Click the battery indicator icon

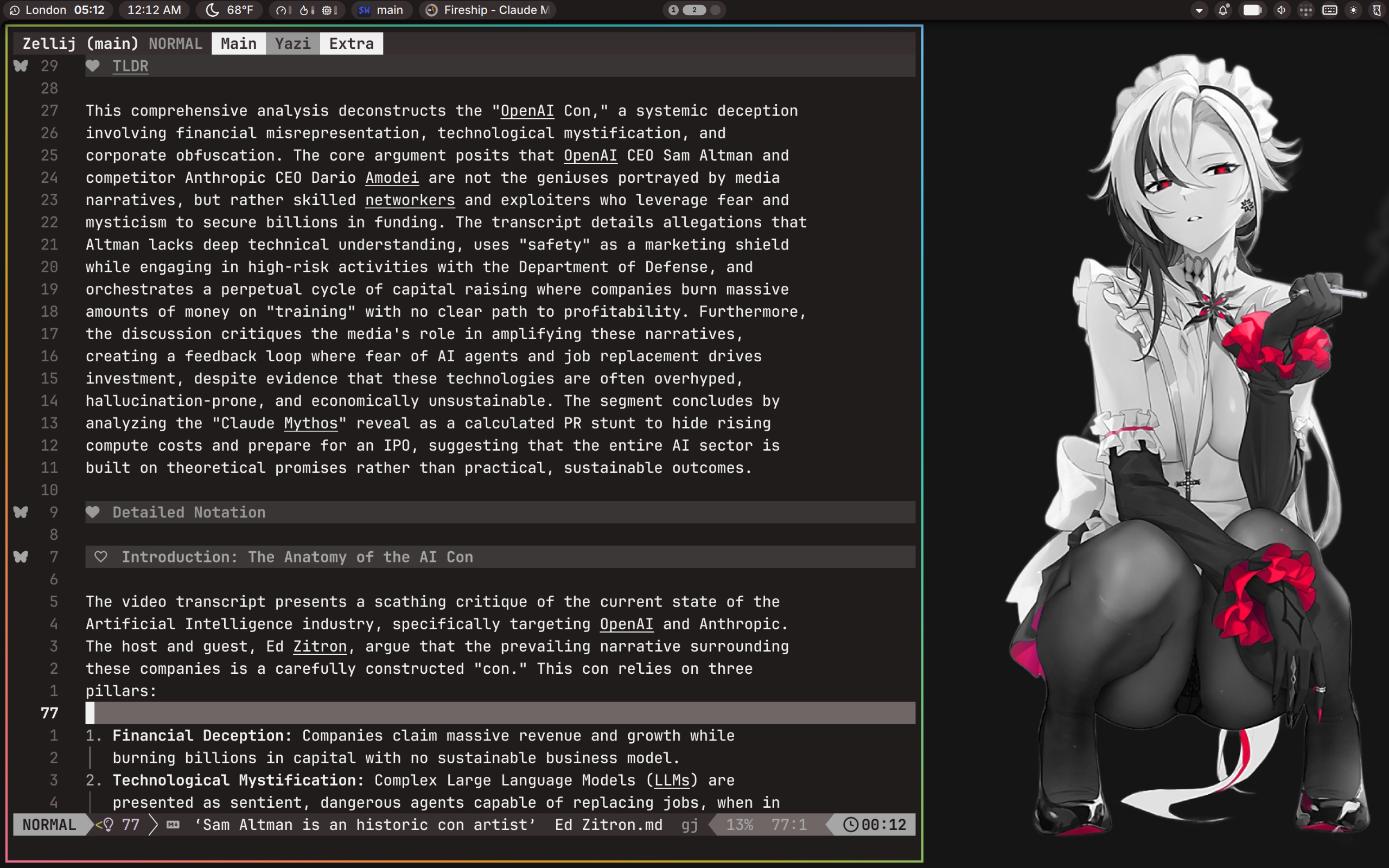(x=1252, y=10)
